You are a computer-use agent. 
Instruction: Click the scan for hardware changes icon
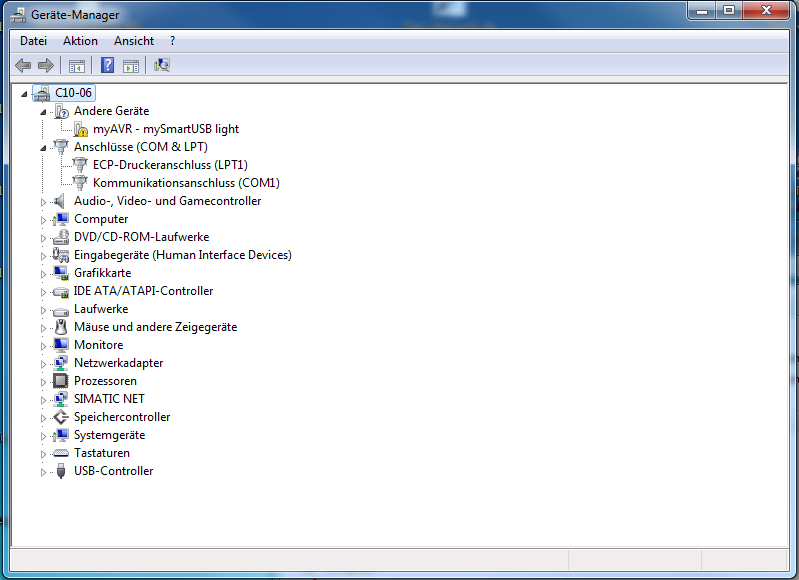pos(162,66)
